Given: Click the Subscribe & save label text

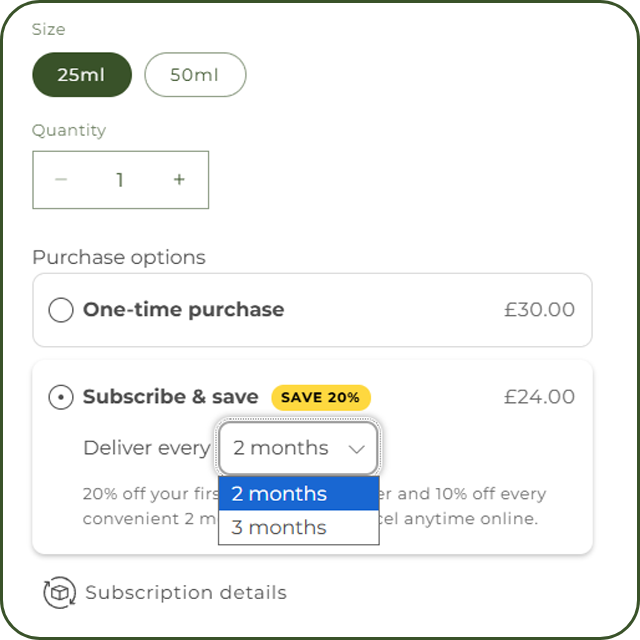Looking at the screenshot, I should [x=170, y=397].
